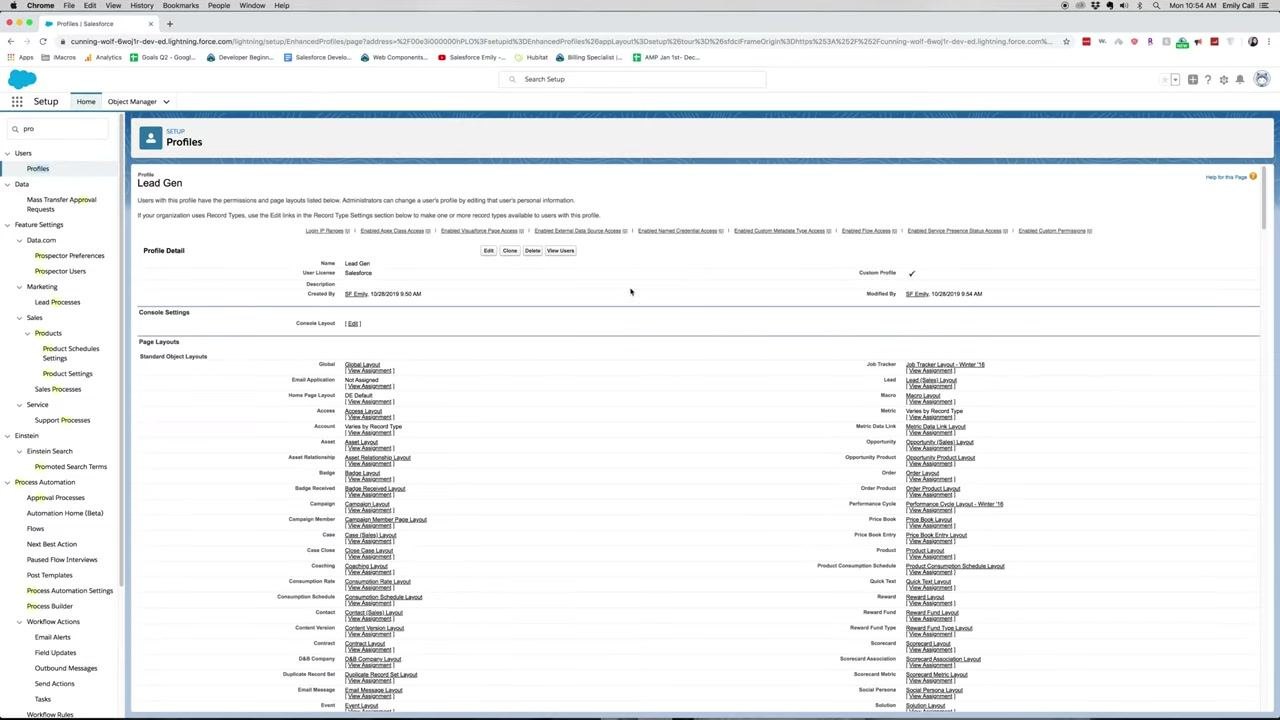This screenshot has height=720, width=1280.
Task: Click the browser back arrow
Action: tap(10, 41)
